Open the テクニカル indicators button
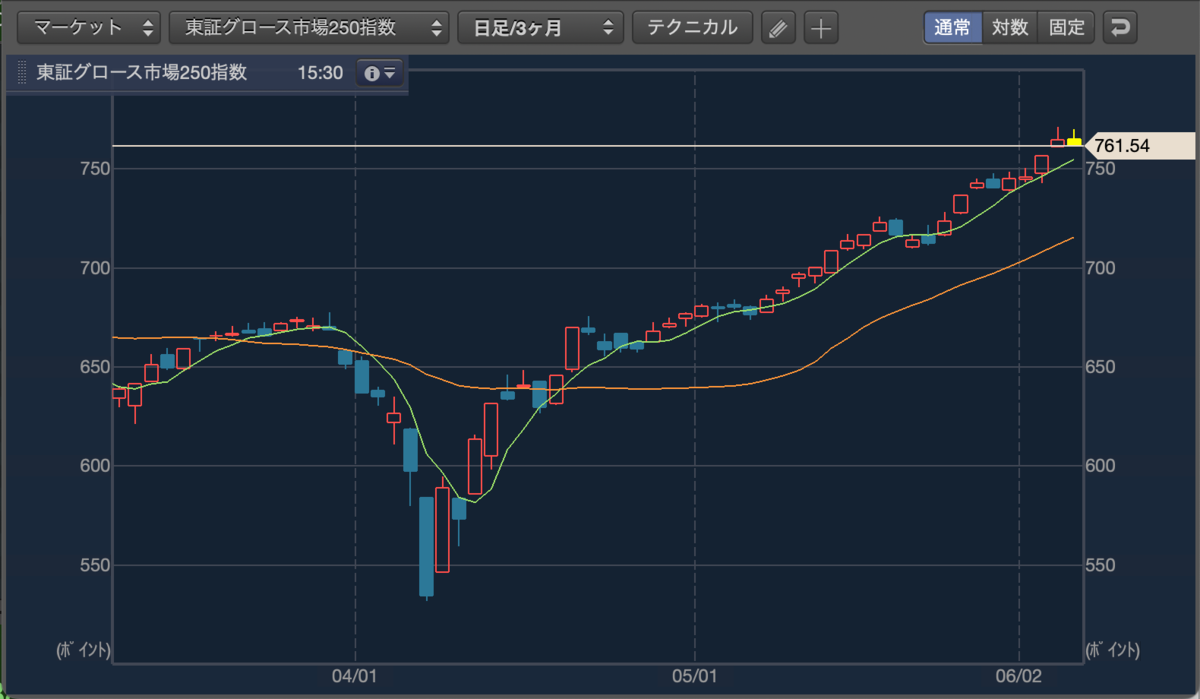 click(x=692, y=27)
